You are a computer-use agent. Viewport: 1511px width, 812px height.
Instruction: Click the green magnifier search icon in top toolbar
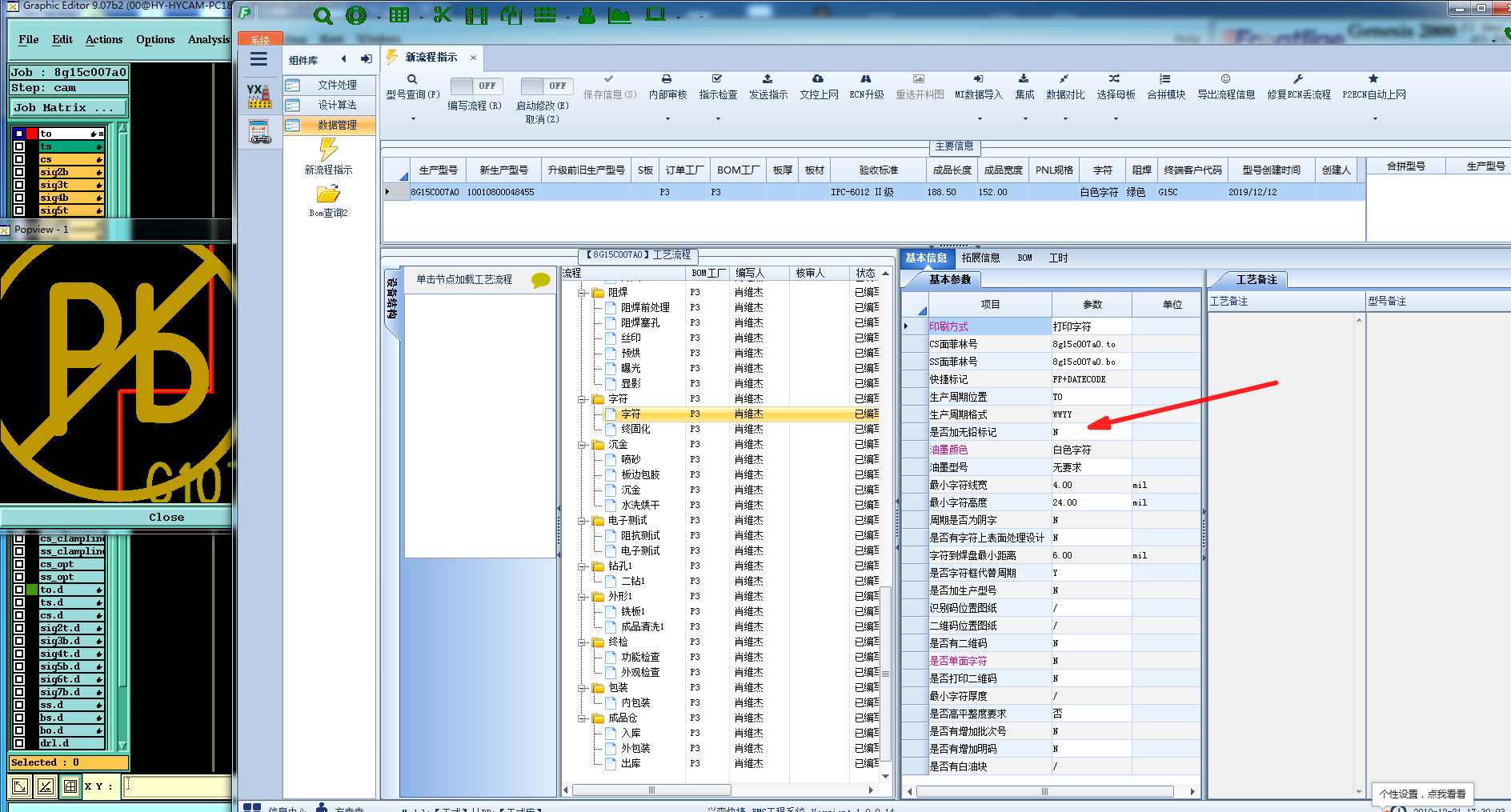pyautogui.click(x=323, y=15)
